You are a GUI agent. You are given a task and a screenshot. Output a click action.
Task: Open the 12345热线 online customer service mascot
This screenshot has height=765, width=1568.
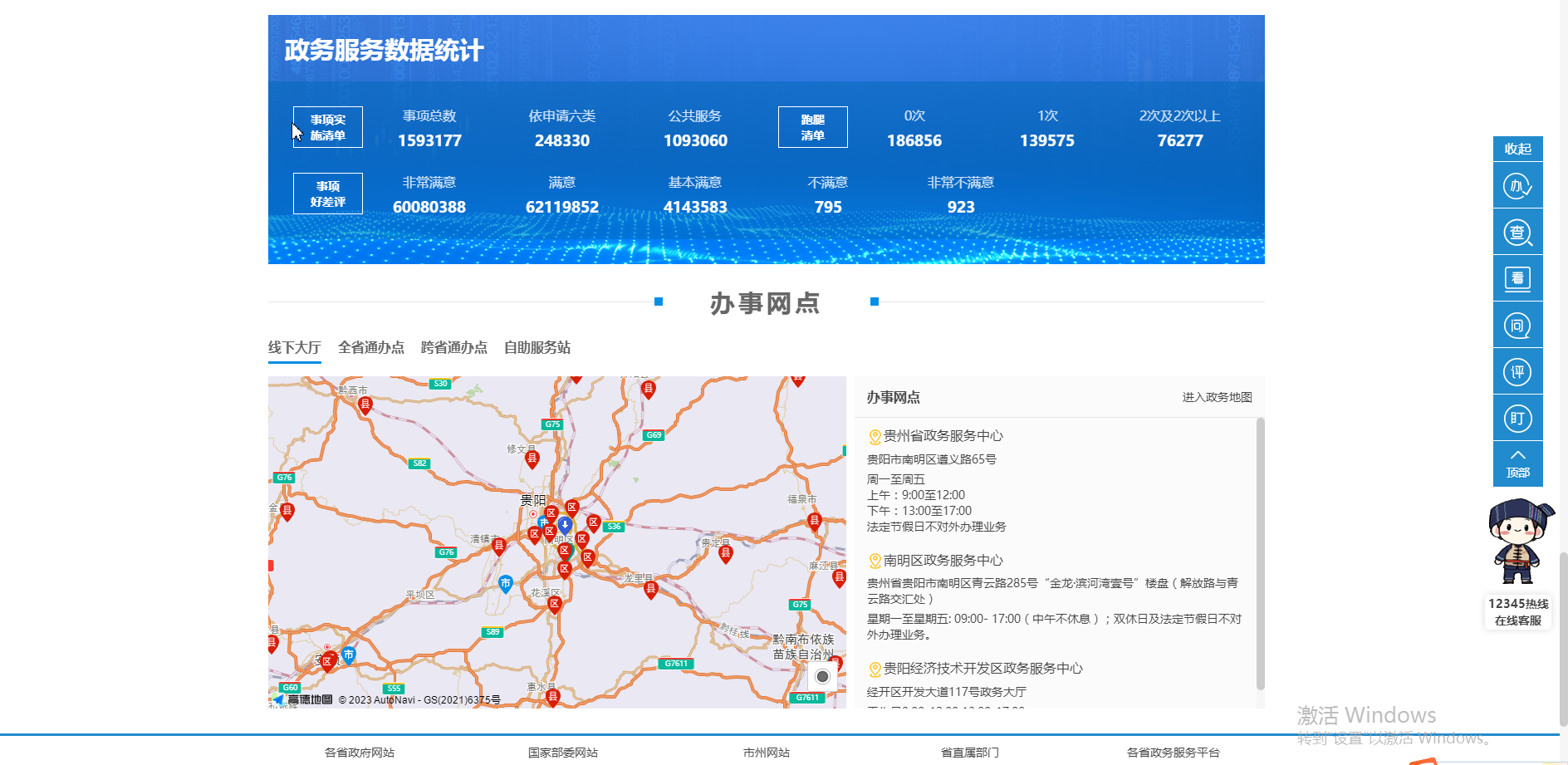click(x=1518, y=565)
